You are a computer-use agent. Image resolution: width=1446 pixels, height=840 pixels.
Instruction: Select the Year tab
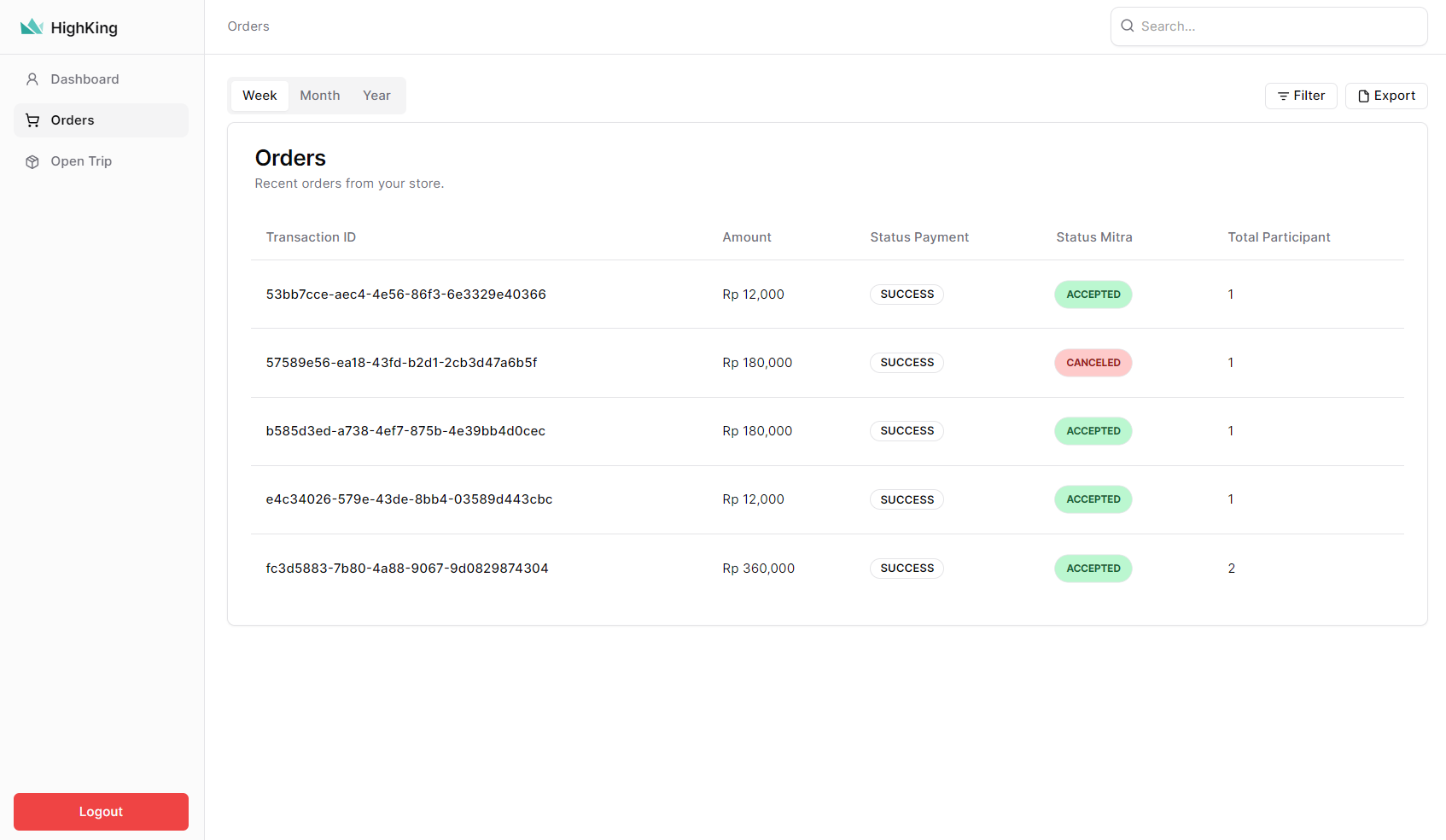coord(376,96)
